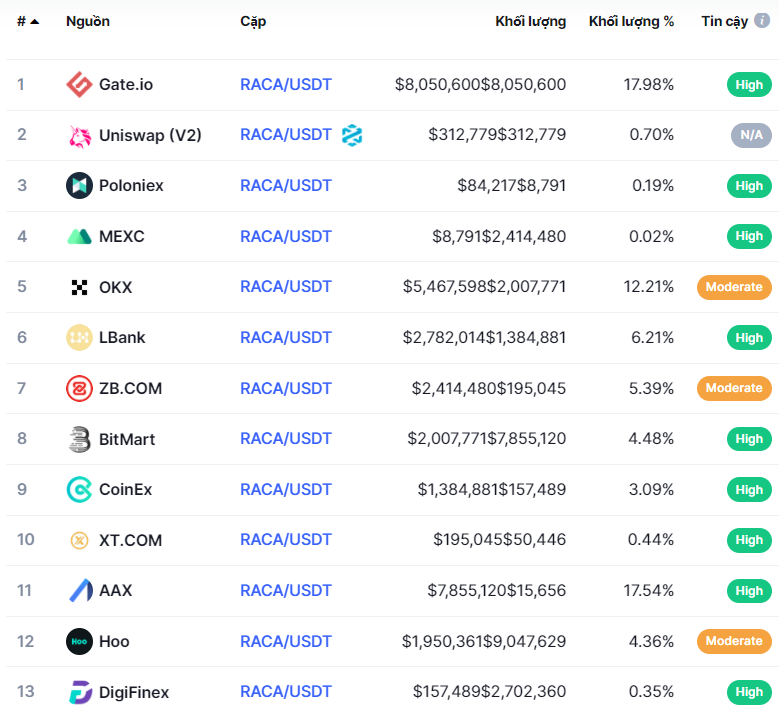Open the MEXC RACA/USDT pair link
This screenshot has width=779, height=708.
286,236
